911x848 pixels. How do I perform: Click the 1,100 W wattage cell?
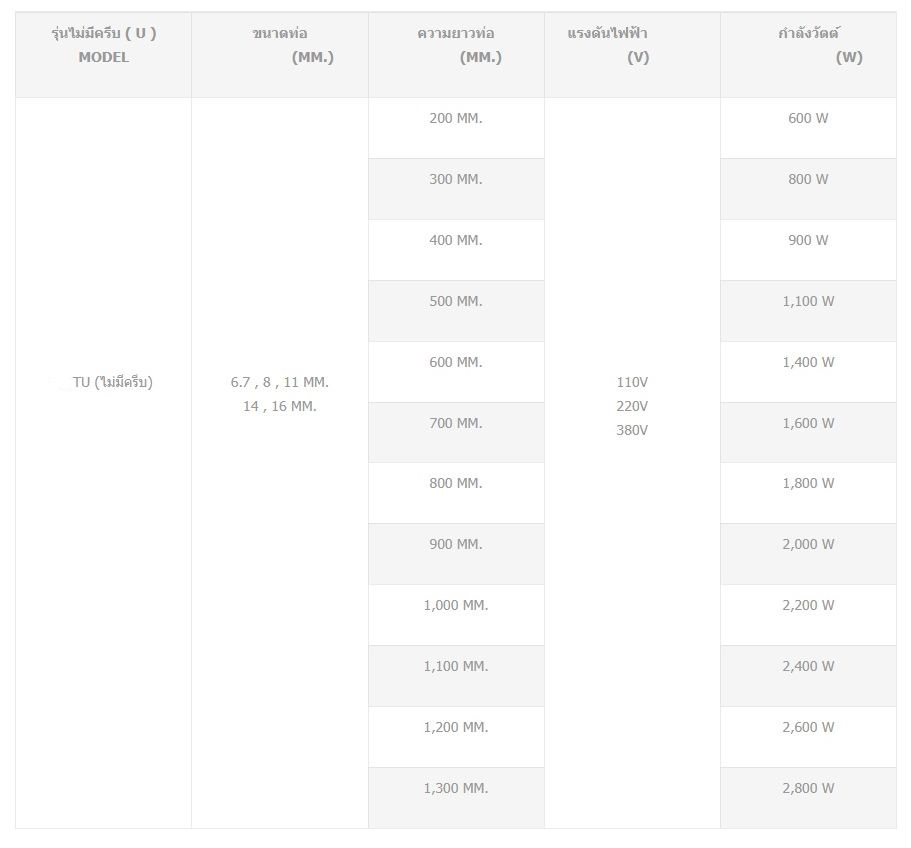coord(808,311)
